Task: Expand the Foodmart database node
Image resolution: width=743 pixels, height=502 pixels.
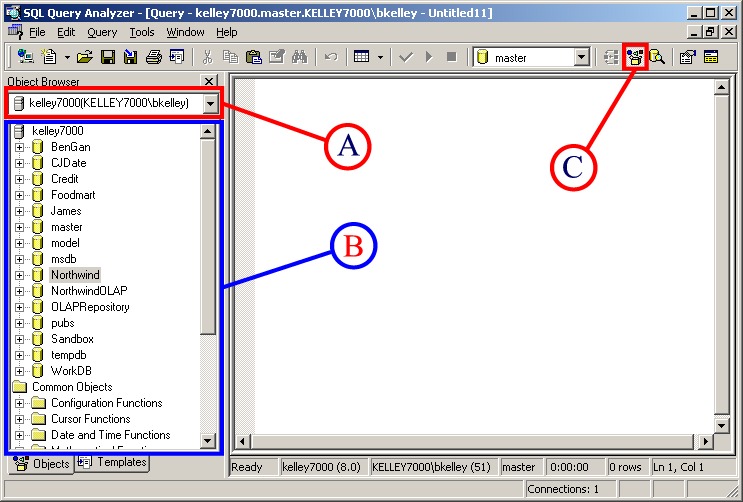Action: pyautogui.click(x=19, y=195)
